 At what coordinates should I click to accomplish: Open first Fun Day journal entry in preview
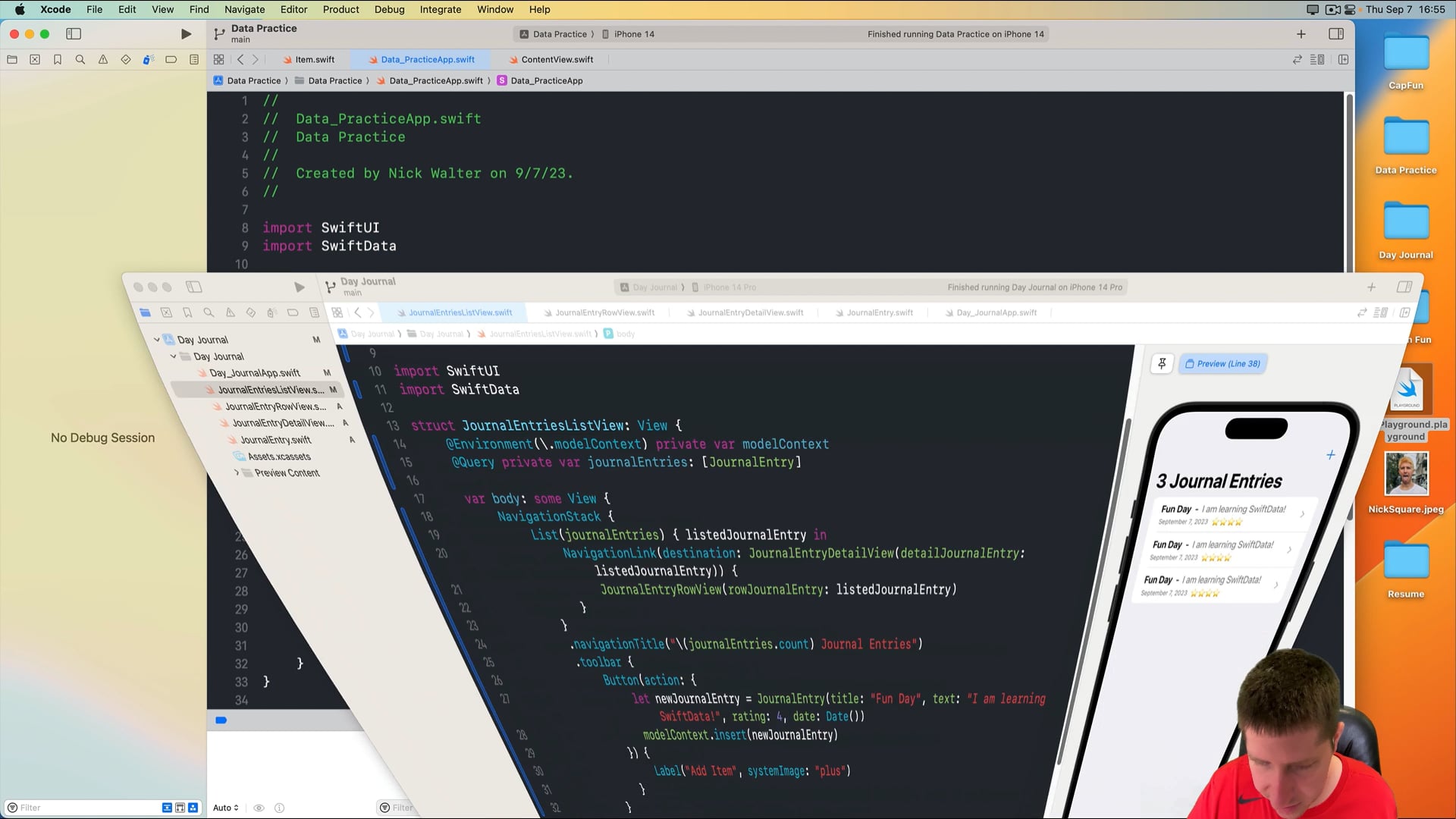tap(1231, 515)
